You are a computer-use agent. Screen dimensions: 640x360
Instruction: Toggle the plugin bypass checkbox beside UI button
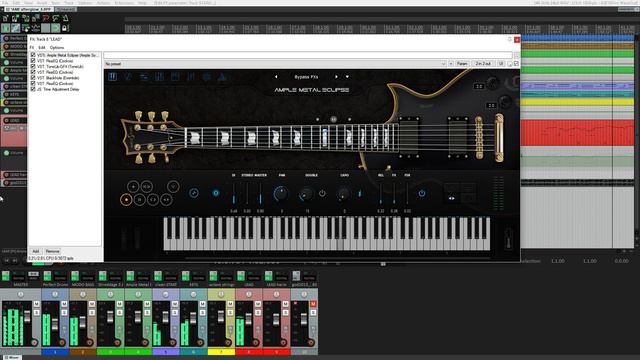tap(516, 64)
